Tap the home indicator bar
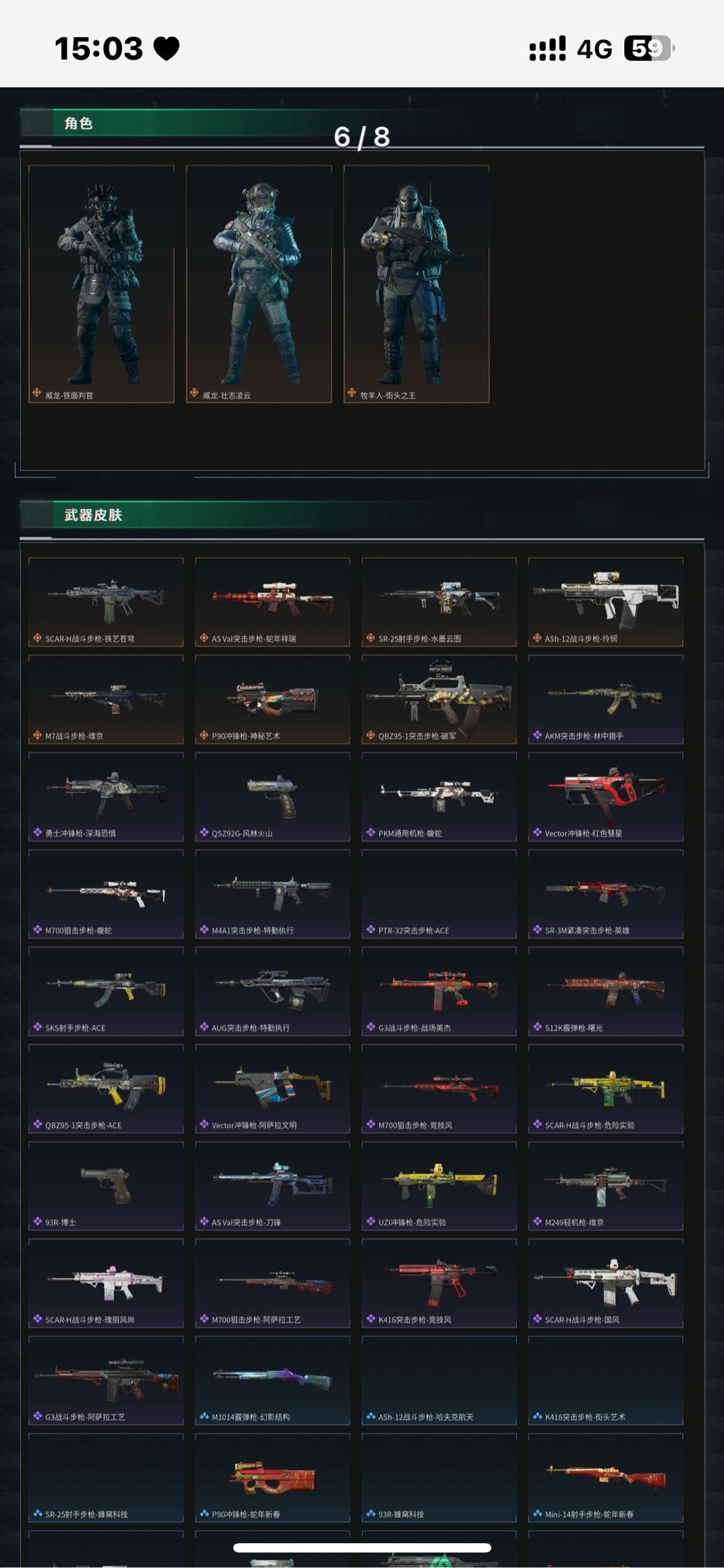The image size is (724, 1568). point(362,1548)
